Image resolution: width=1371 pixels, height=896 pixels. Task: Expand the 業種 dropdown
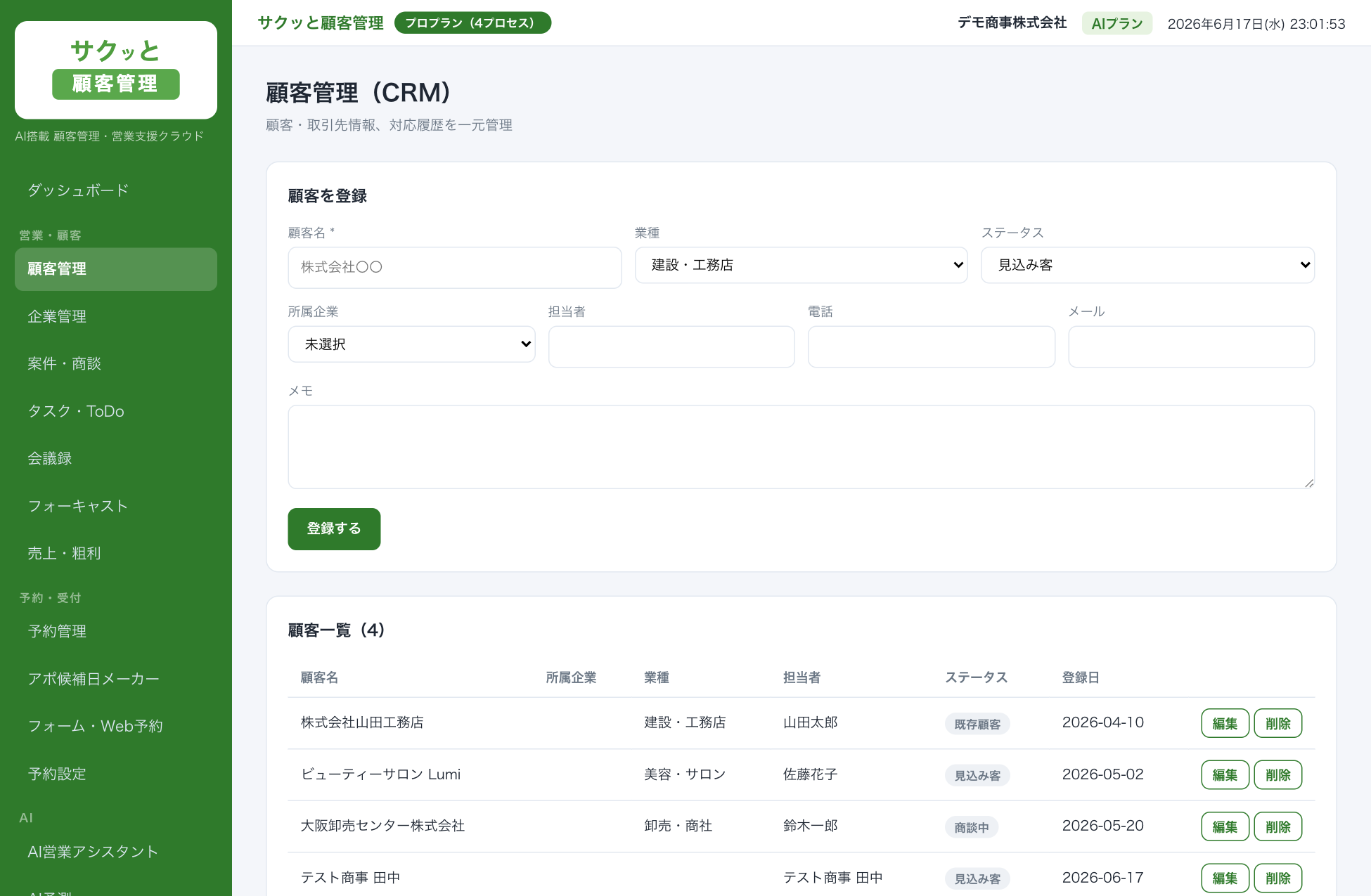[802, 265]
